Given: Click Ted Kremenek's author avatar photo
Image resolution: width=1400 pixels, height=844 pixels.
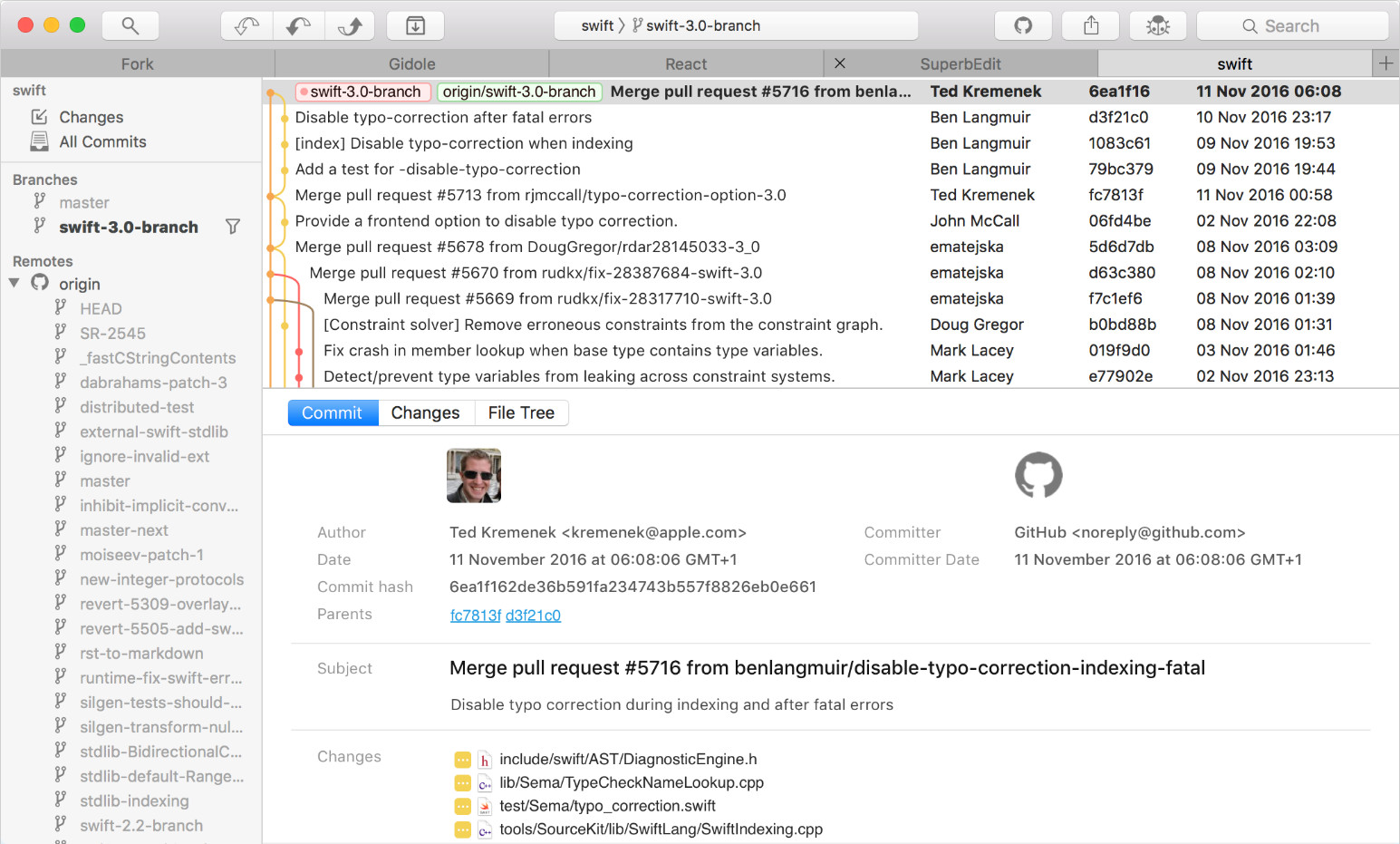Looking at the screenshot, I should [474, 476].
